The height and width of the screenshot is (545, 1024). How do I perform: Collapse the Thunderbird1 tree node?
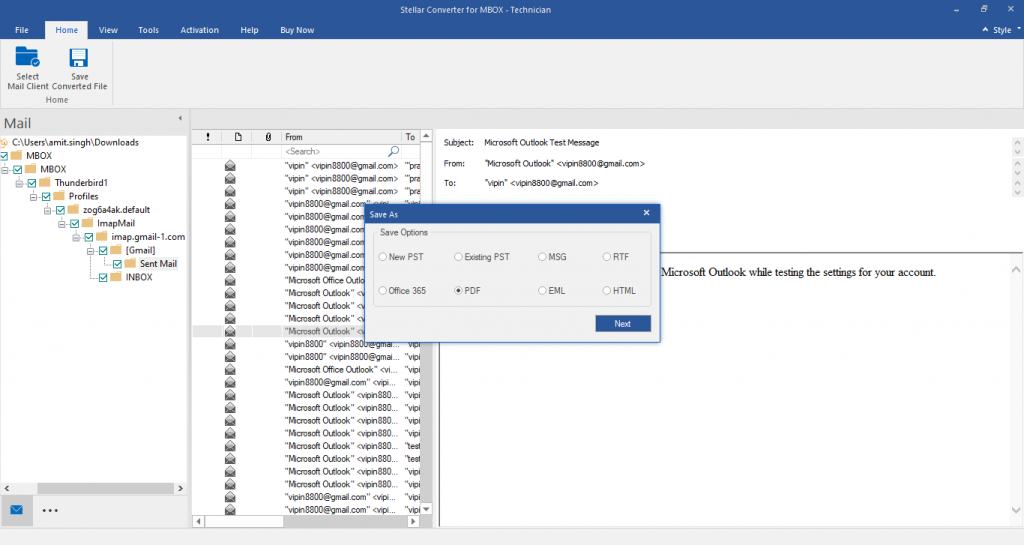tap(20, 183)
